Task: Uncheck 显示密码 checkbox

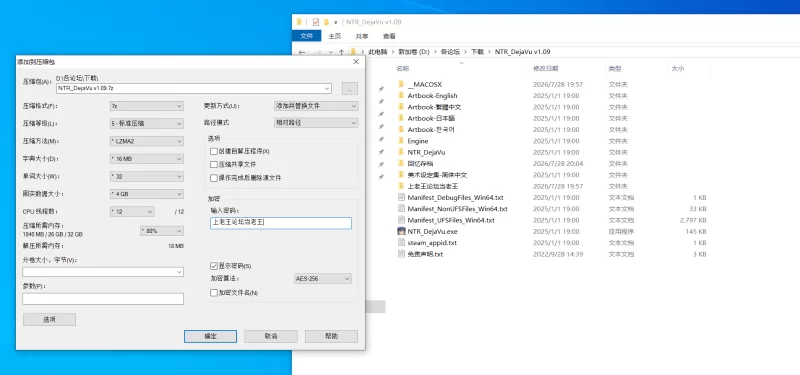Action: click(214, 266)
